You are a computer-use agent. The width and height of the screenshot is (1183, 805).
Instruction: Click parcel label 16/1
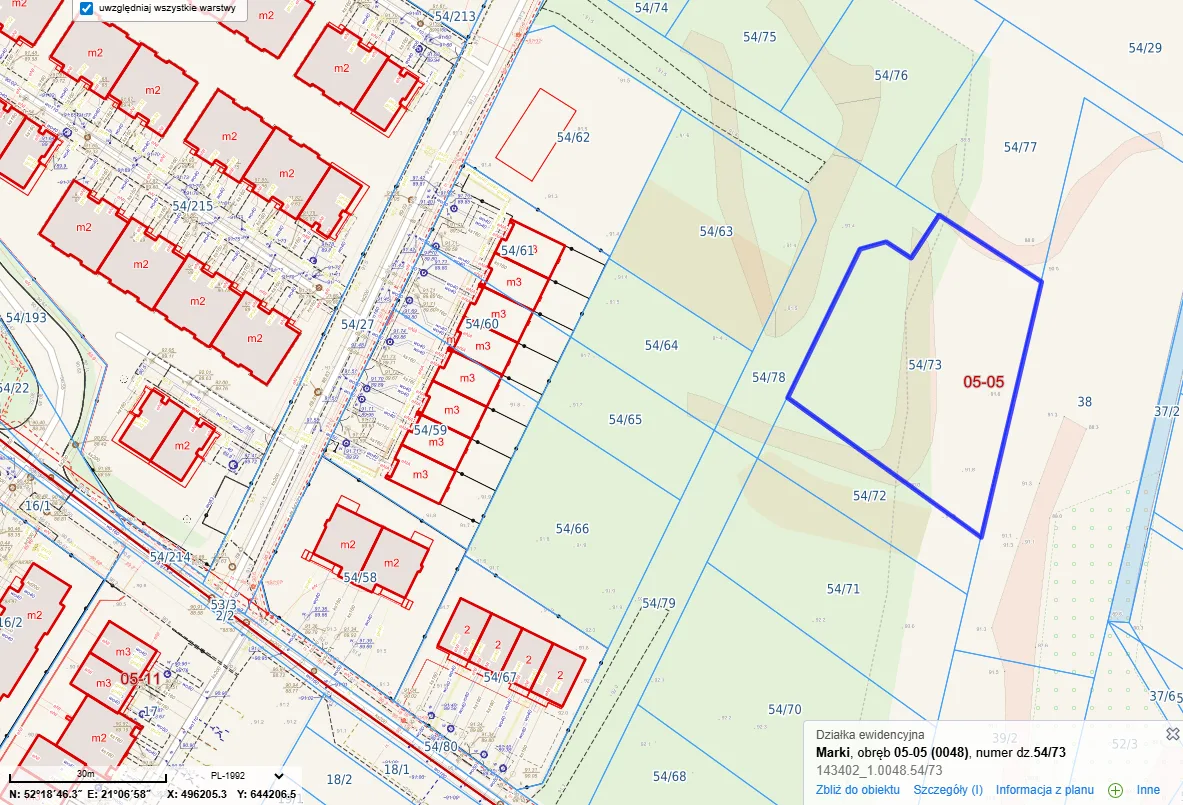pyautogui.click(x=38, y=506)
